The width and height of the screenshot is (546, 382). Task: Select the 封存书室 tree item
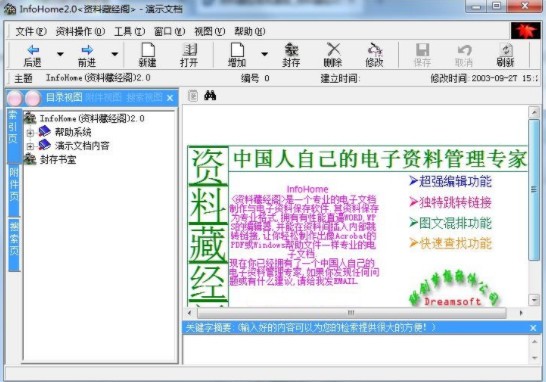coord(58,160)
